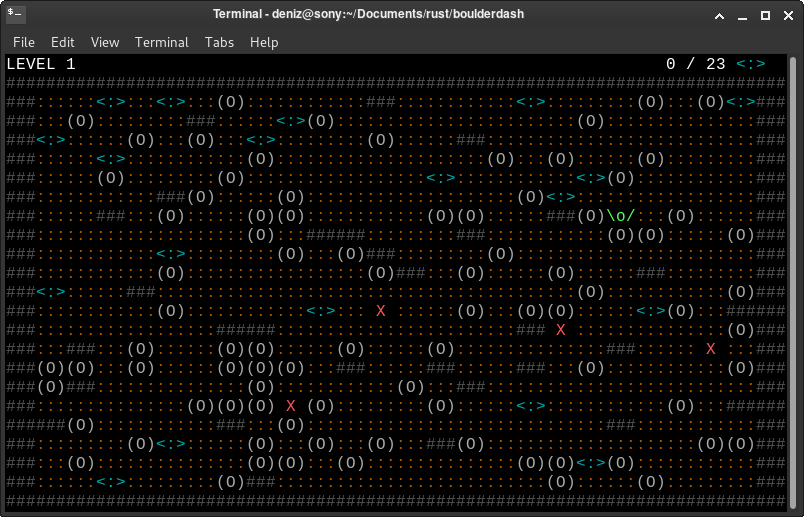Expand the Tabs menu
This screenshot has width=804, height=517.
click(x=219, y=42)
